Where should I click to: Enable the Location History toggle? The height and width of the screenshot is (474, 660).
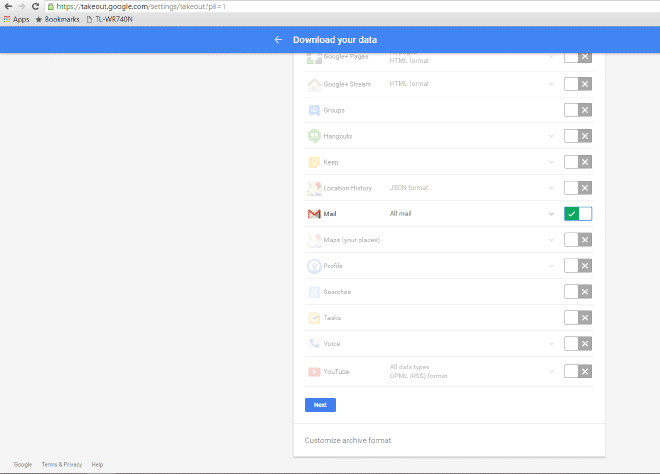pyautogui.click(x=578, y=188)
